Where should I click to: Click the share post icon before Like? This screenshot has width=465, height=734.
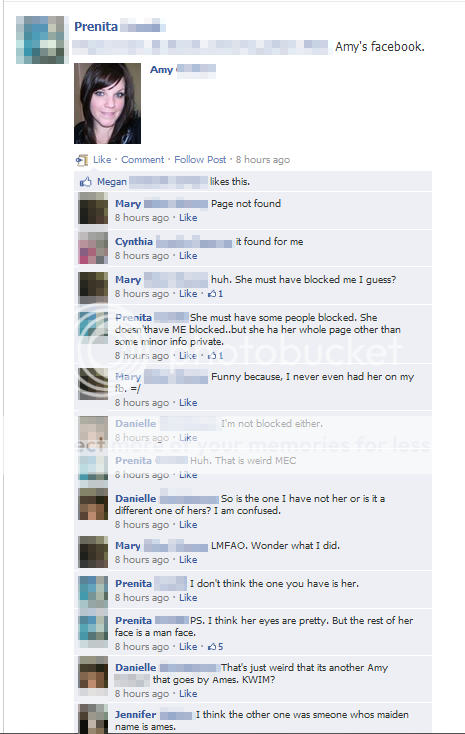pyautogui.click(x=81, y=160)
